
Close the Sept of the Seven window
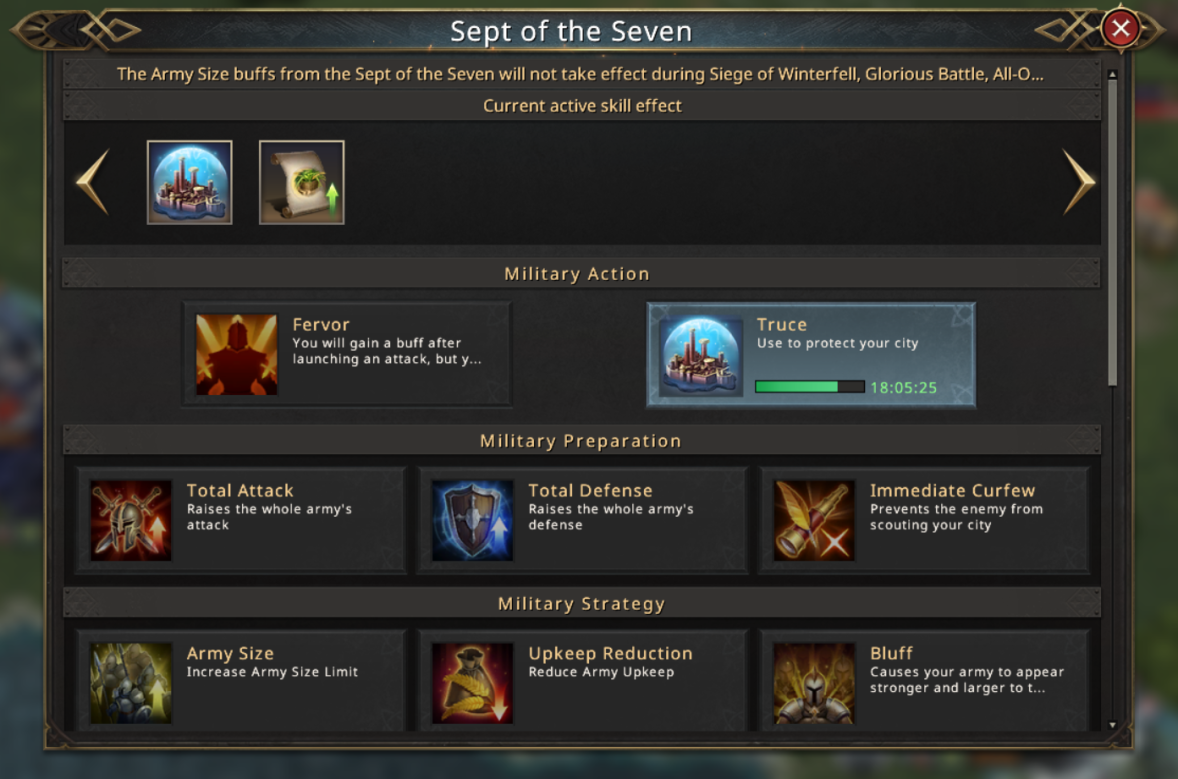[1120, 29]
